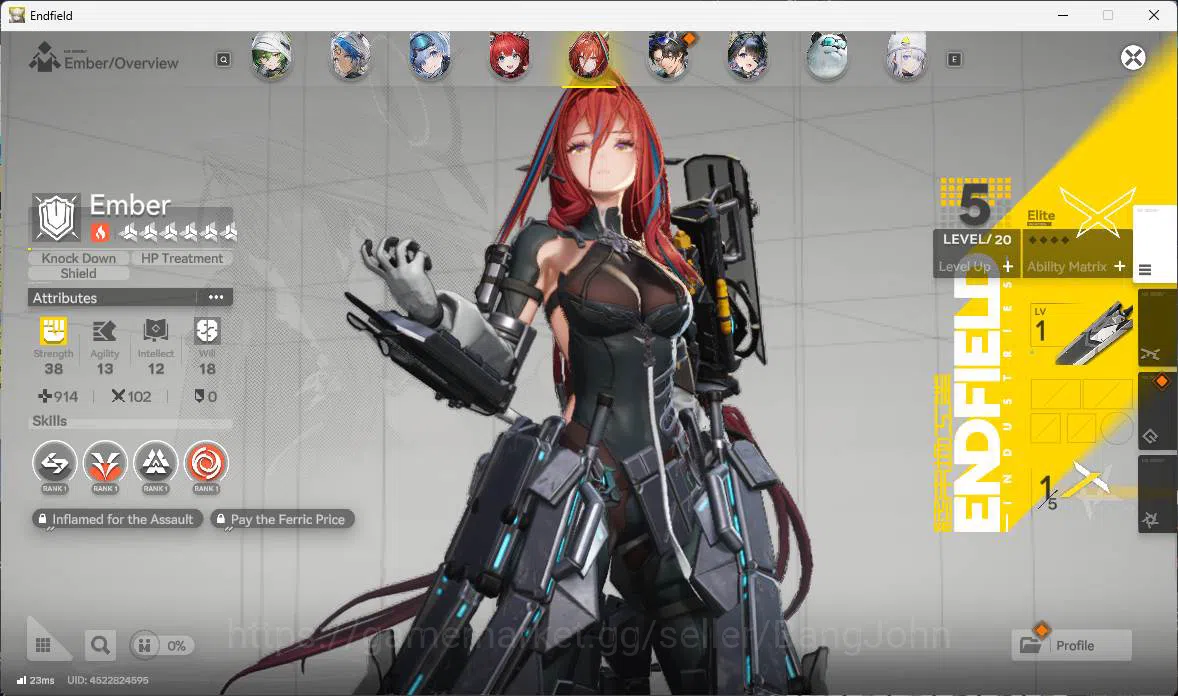1178x696 pixels.
Task: Minimize the Endfield window
Action: pyautogui.click(x=1063, y=15)
